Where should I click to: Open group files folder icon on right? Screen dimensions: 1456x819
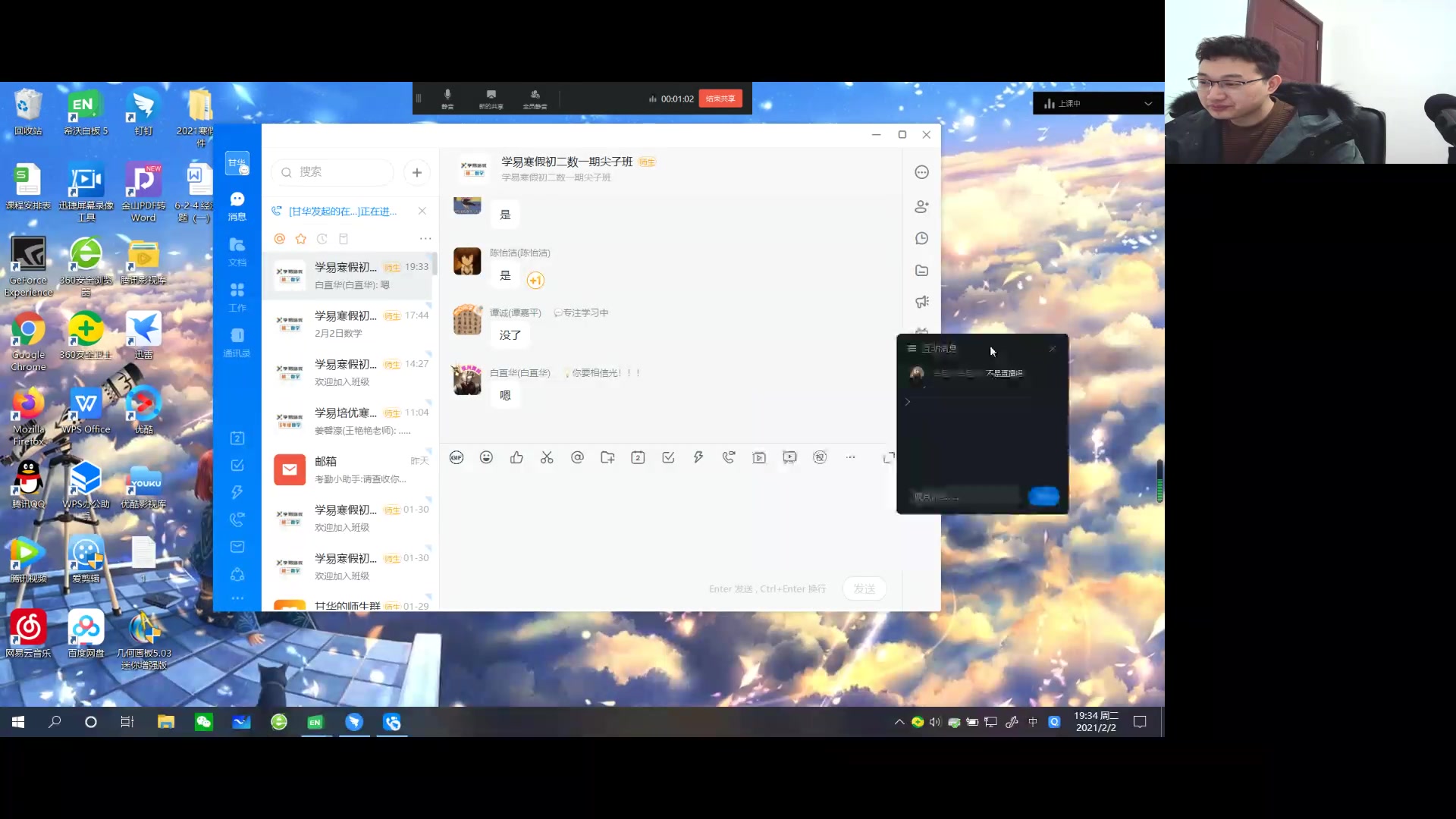click(x=921, y=270)
